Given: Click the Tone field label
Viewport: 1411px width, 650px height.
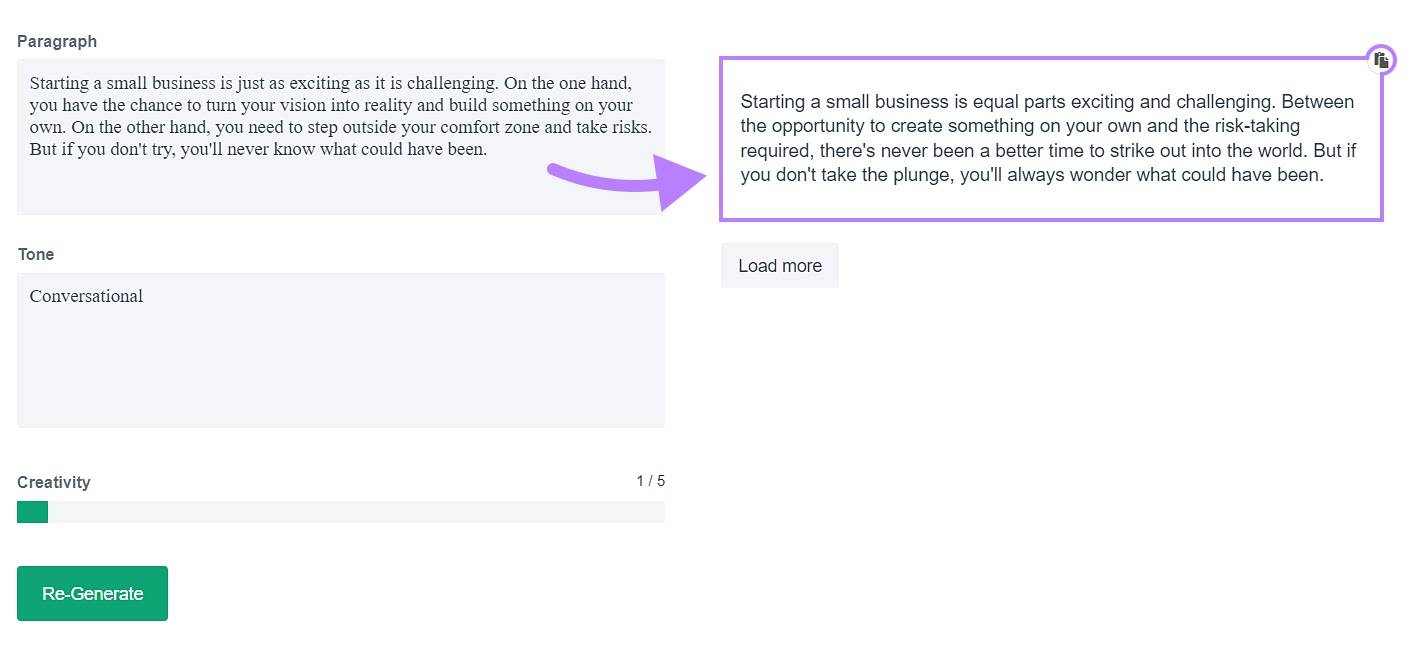Looking at the screenshot, I should (36, 255).
